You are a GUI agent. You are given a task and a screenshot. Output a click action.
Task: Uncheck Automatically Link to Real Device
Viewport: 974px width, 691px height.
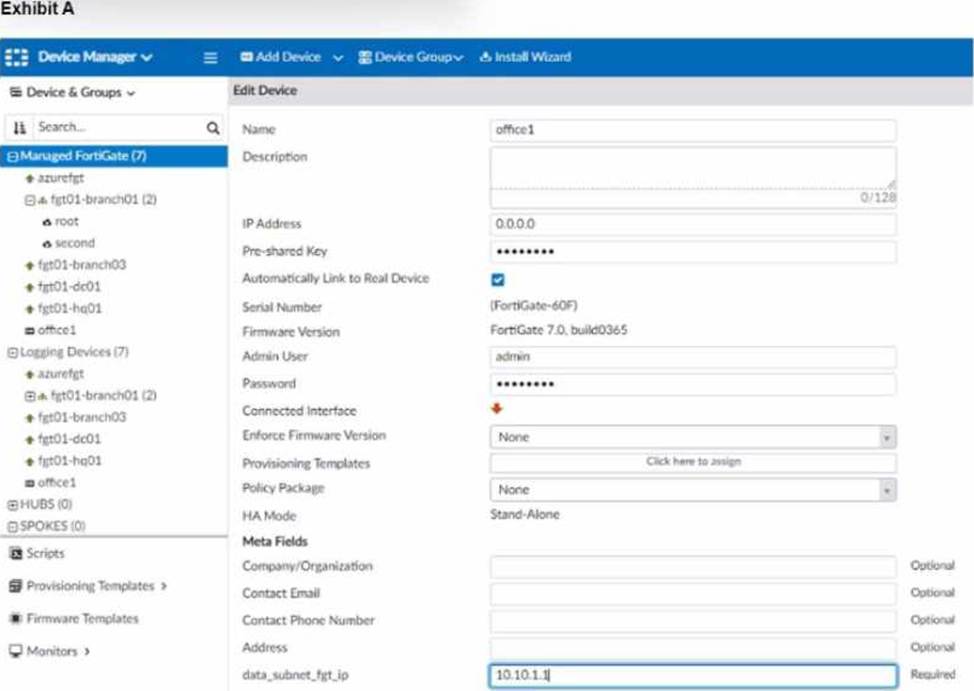pyautogui.click(x=498, y=280)
